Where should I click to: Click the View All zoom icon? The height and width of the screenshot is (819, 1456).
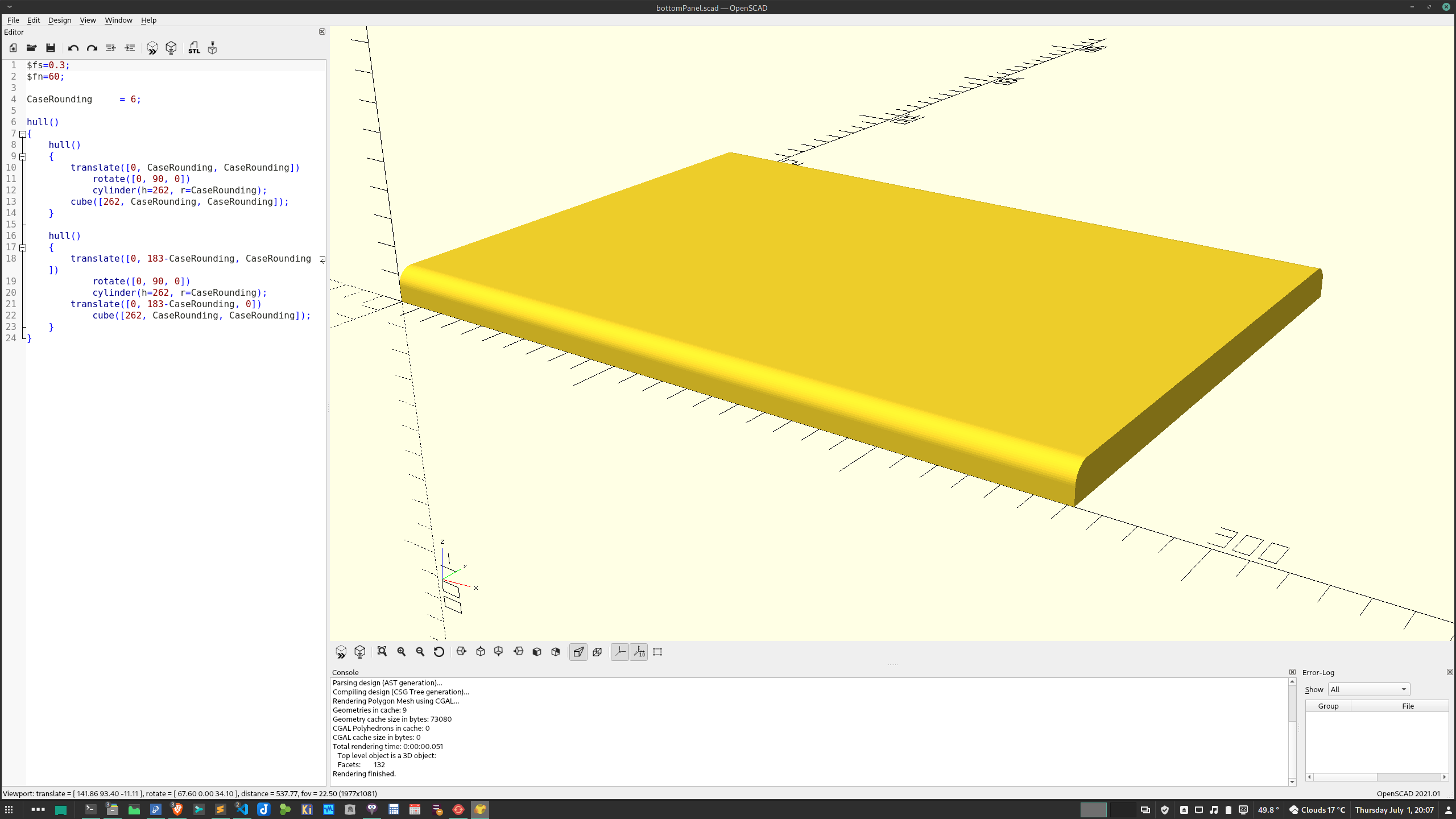point(382,652)
